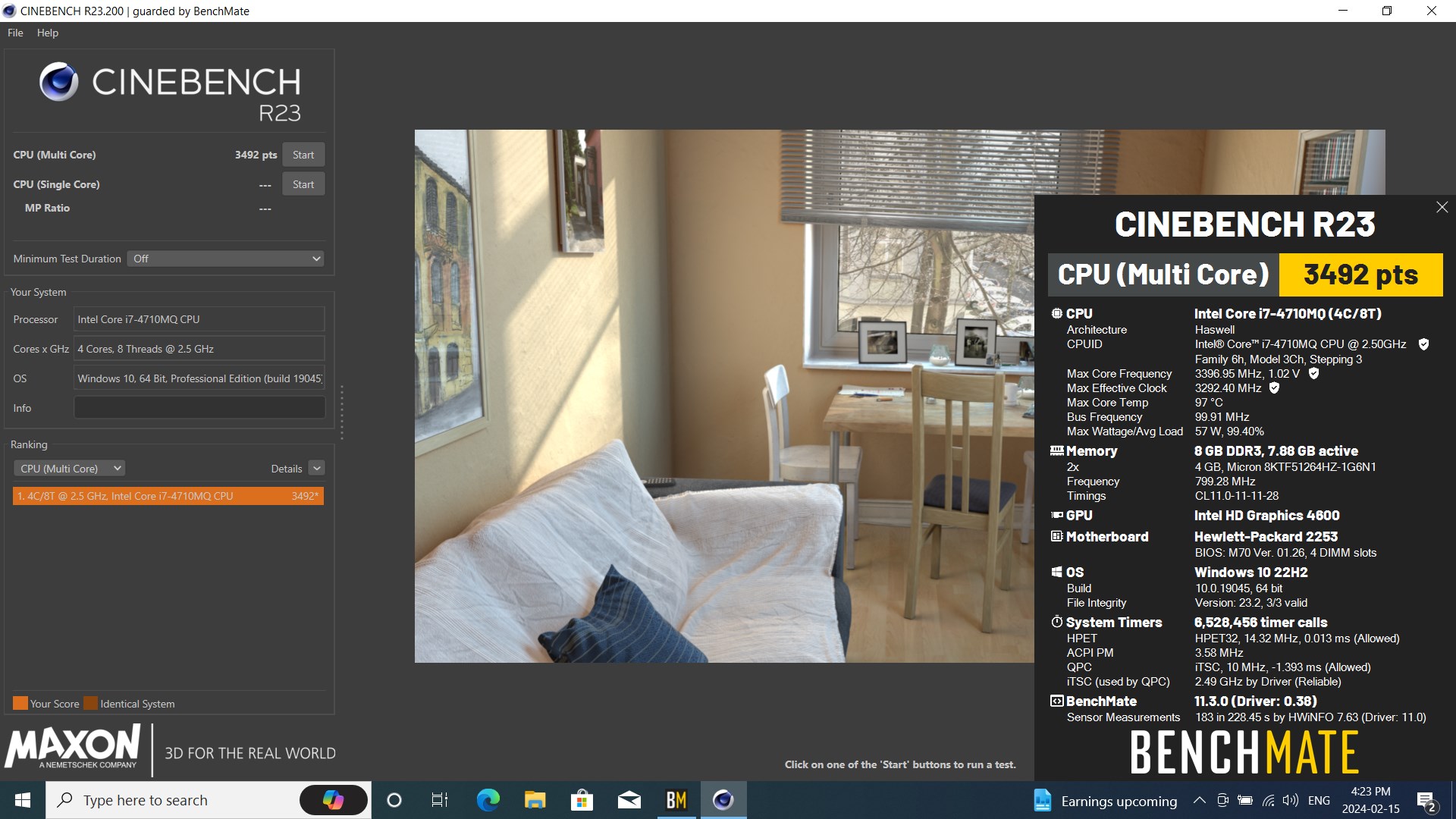Viewport: 1456px width, 819px height.
Task: Switch to Cinebench on taskbar
Action: click(723, 800)
